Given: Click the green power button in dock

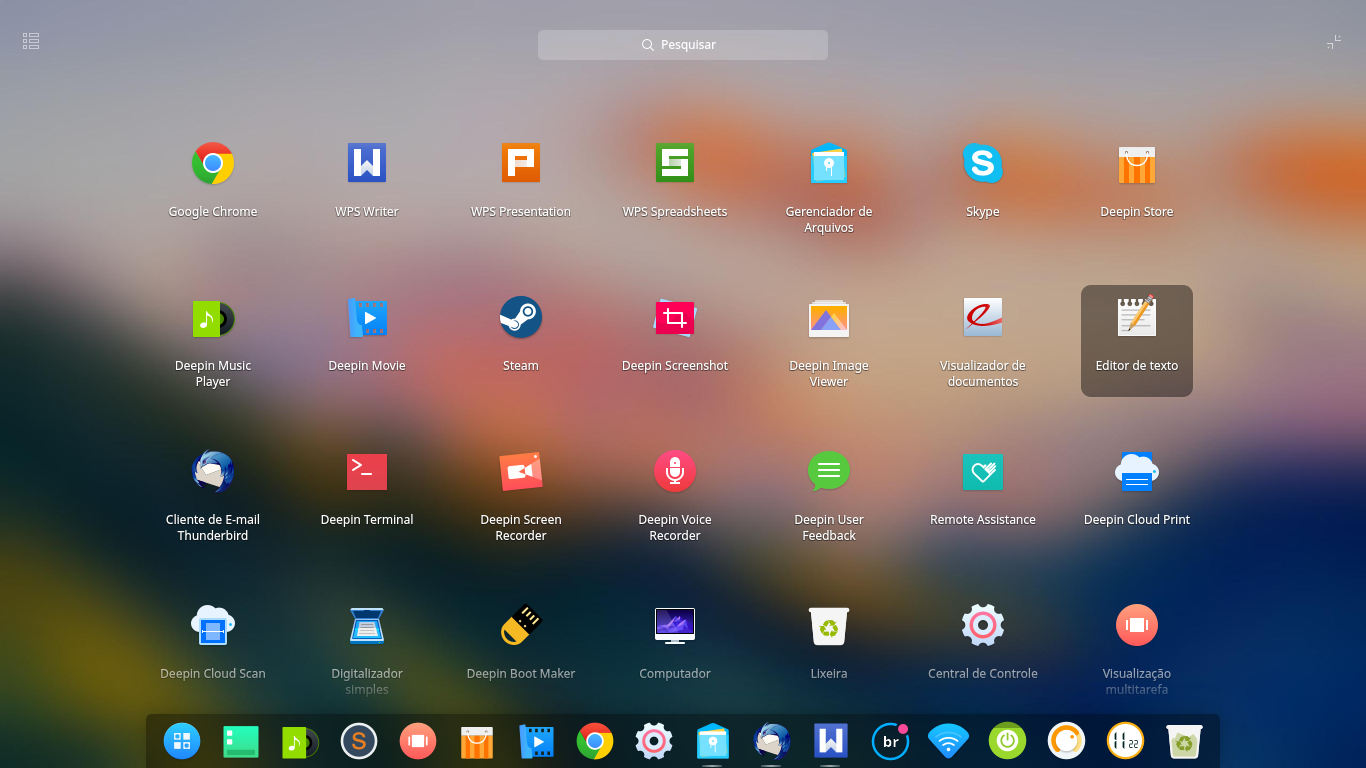Looking at the screenshot, I should (1007, 741).
